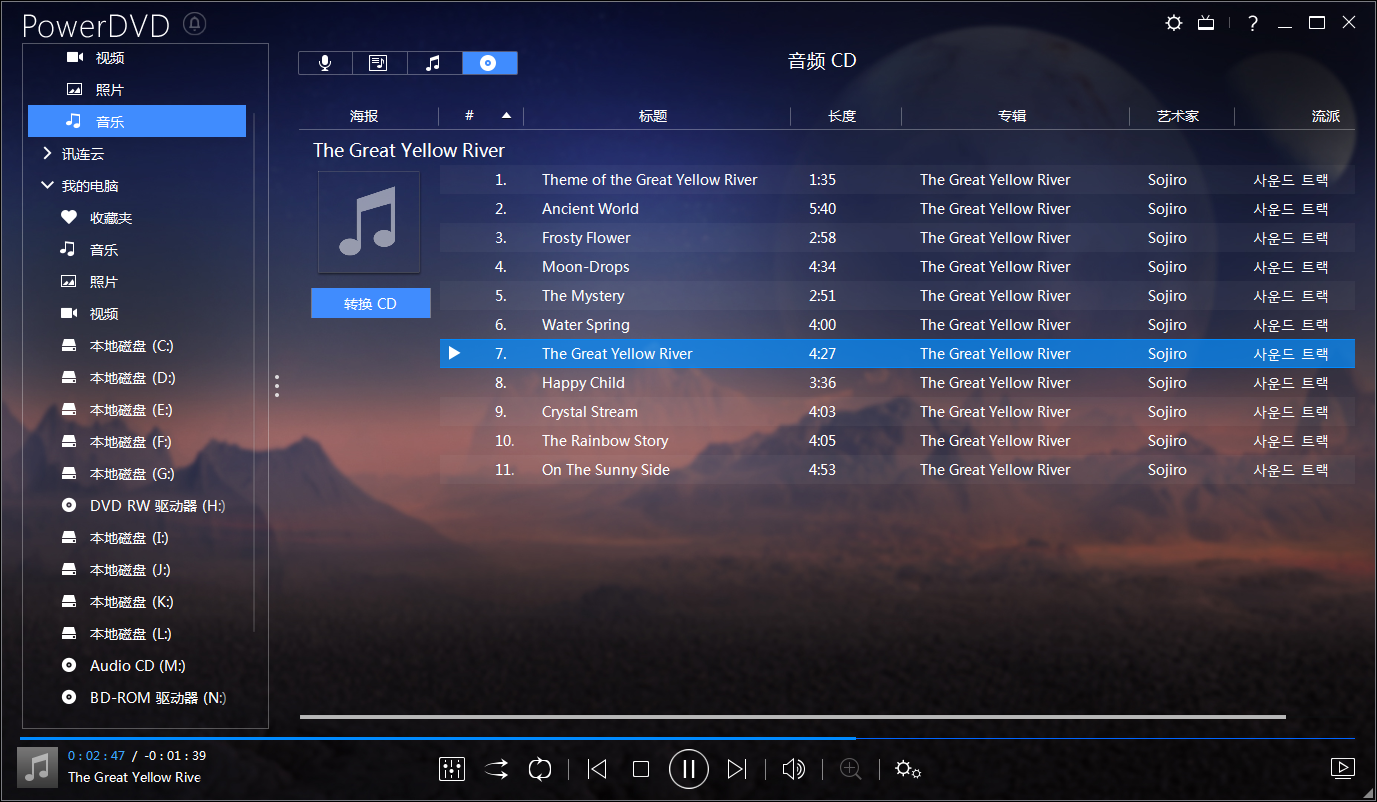1377x802 pixels.
Task: Click the now-playing album thumbnail
Action: [38, 767]
